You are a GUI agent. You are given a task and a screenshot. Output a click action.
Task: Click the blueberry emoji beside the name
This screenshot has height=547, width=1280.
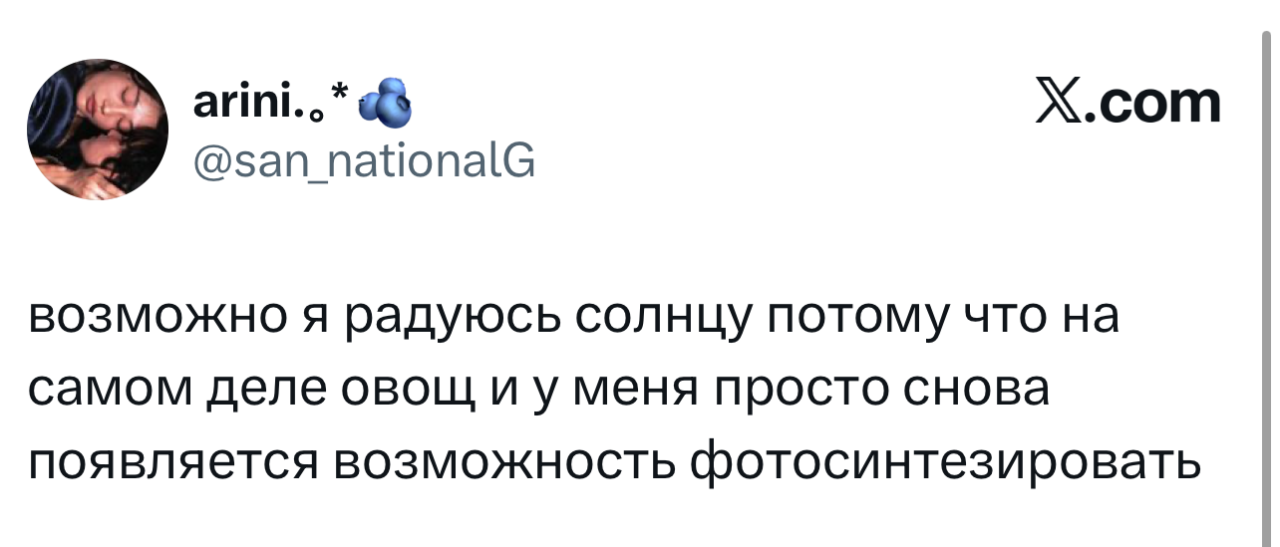(381, 105)
